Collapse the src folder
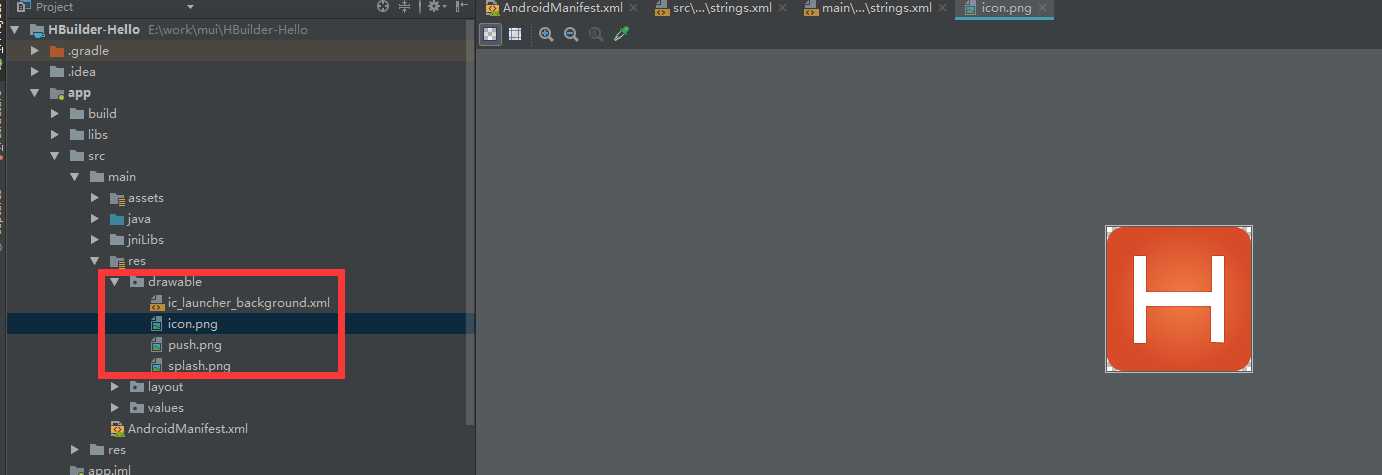 pyautogui.click(x=55, y=156)
